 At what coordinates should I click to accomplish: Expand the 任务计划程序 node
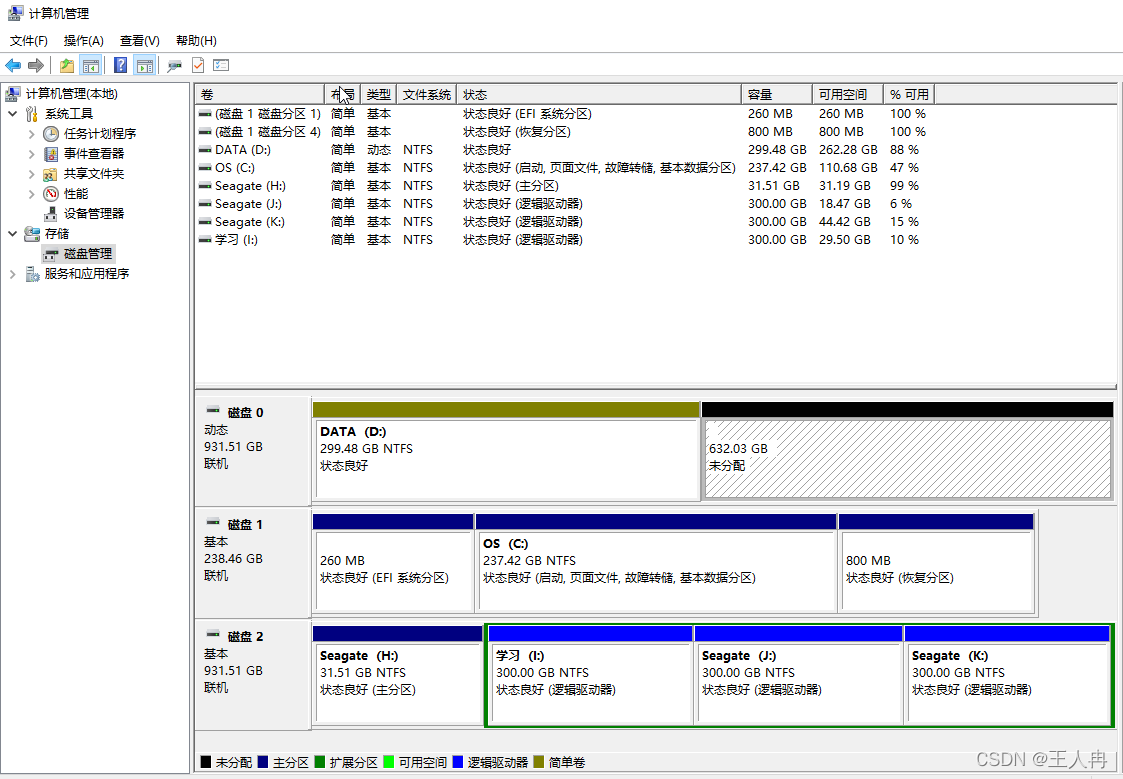click(31, 134)
